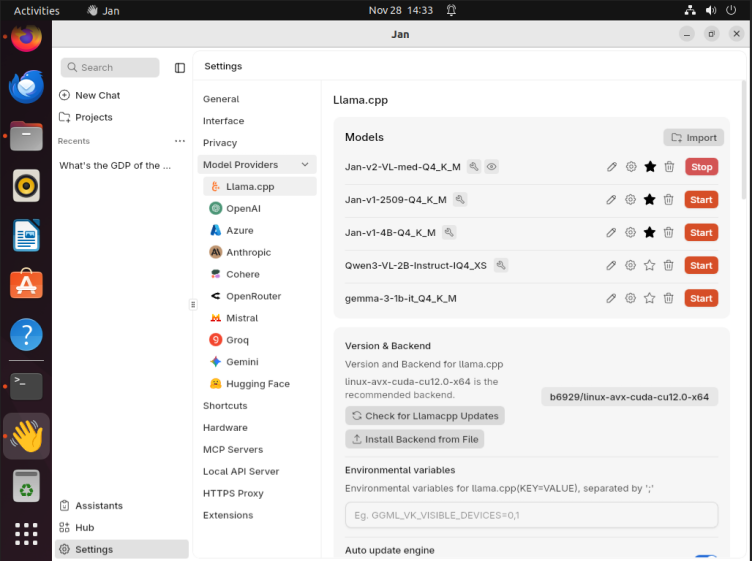Start the Qwen3-VL-2B-Instruct-IQ4_XS model
Image resolution: width=752 pixels, height=561 pixels.
point(701,265)
